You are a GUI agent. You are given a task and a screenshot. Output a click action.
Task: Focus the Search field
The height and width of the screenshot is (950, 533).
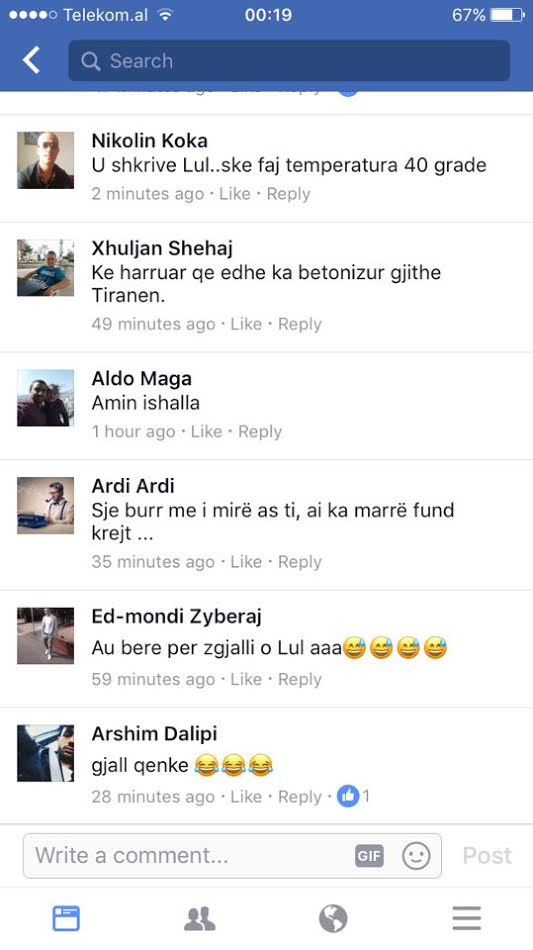click(289, 61)
